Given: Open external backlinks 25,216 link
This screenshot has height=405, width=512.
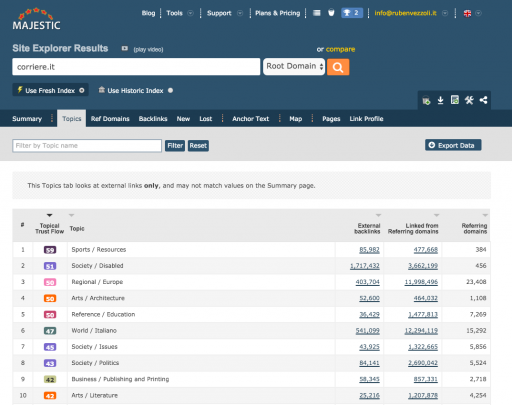Looking at the screenshot, I should pos(369,396).
